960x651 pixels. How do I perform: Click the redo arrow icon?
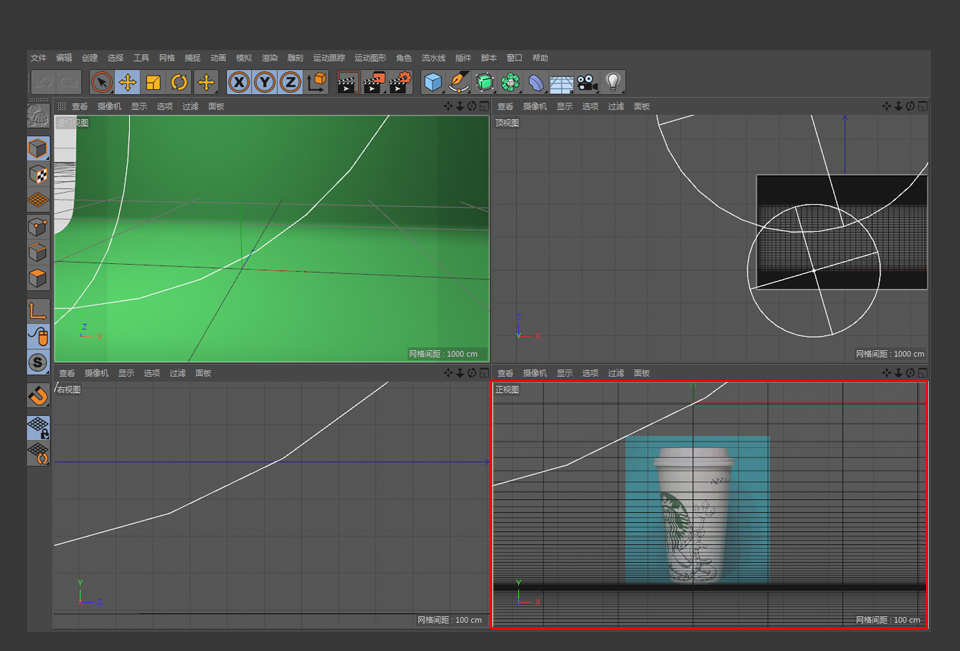click(69, 82)
